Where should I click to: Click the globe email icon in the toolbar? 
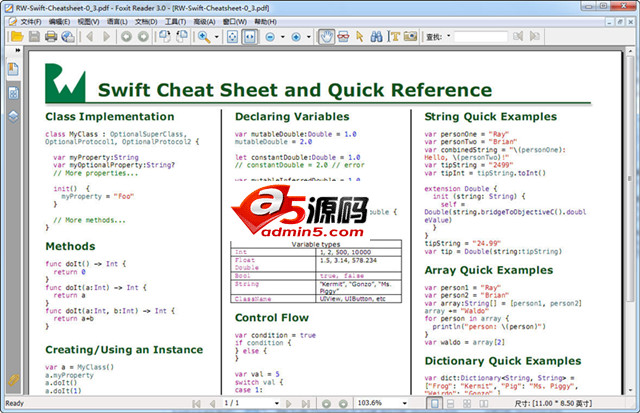[x=68, y=37]
